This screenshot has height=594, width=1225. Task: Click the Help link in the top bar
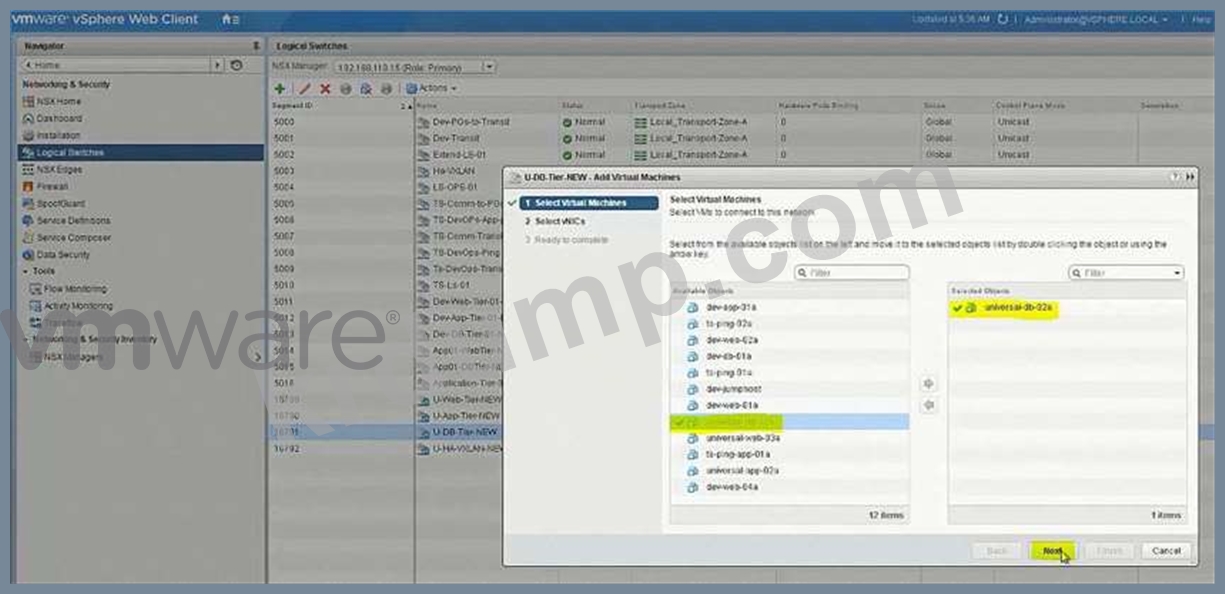(1200, 19)
